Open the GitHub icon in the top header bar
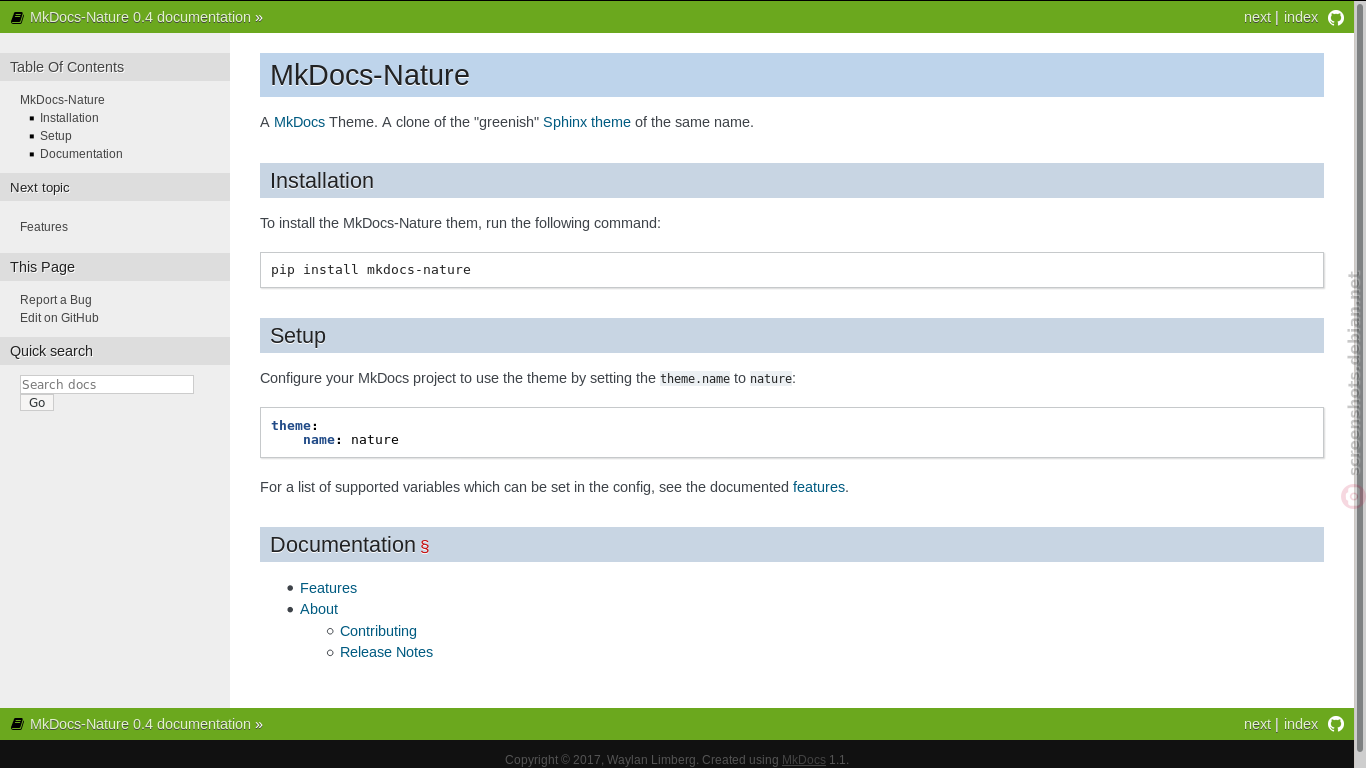 pos(1336,18)
